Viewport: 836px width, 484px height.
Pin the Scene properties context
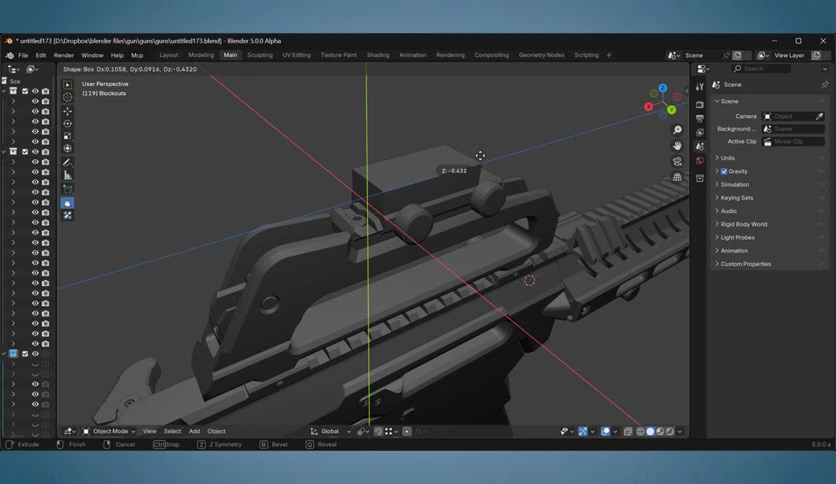pyautogui.click(x=825, y=85)
